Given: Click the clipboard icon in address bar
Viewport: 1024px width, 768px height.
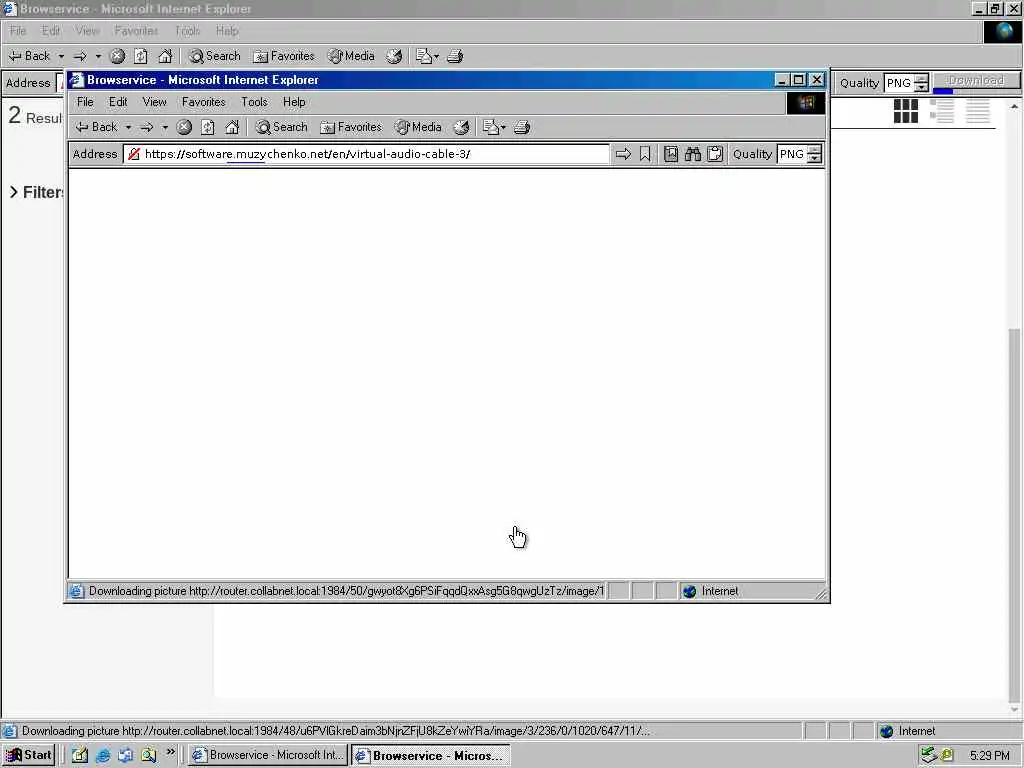Looking at the screenshot, I should [715, 154].
